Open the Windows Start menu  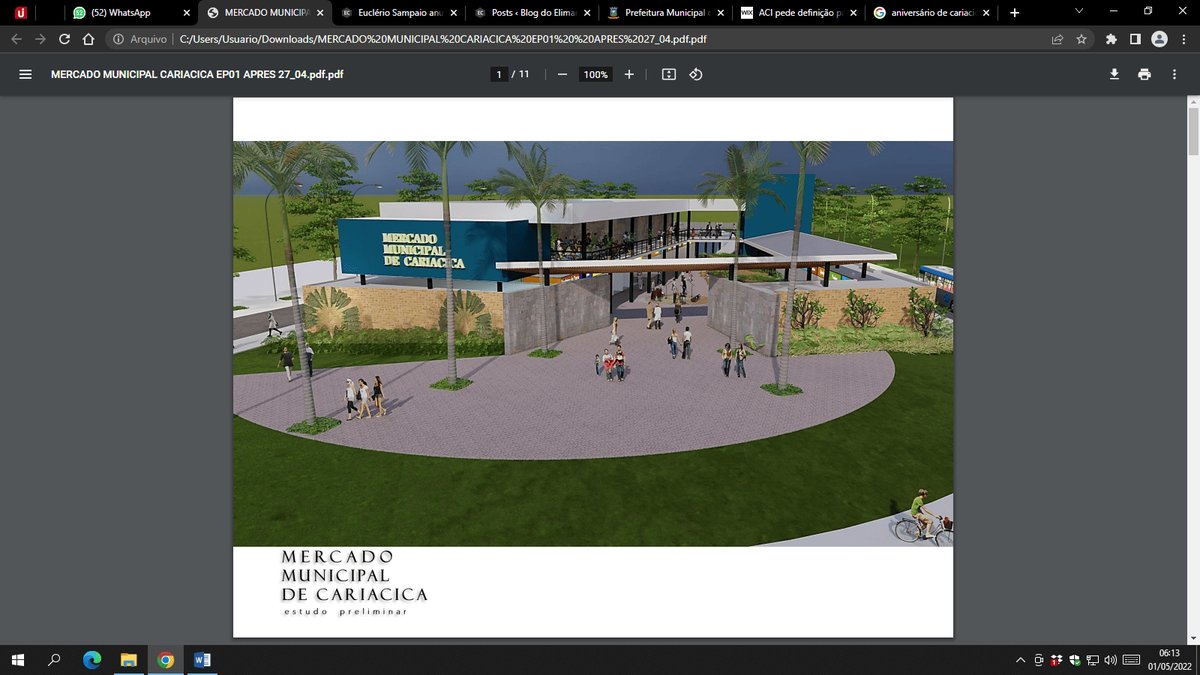click(x=17, y=660)
